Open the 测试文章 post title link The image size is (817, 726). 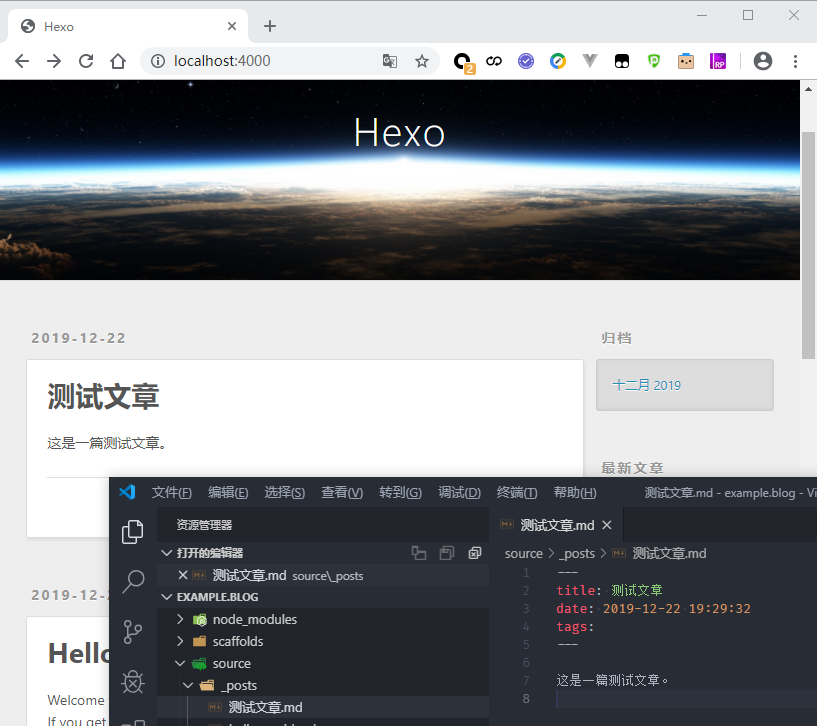click(x=103, y=397)
